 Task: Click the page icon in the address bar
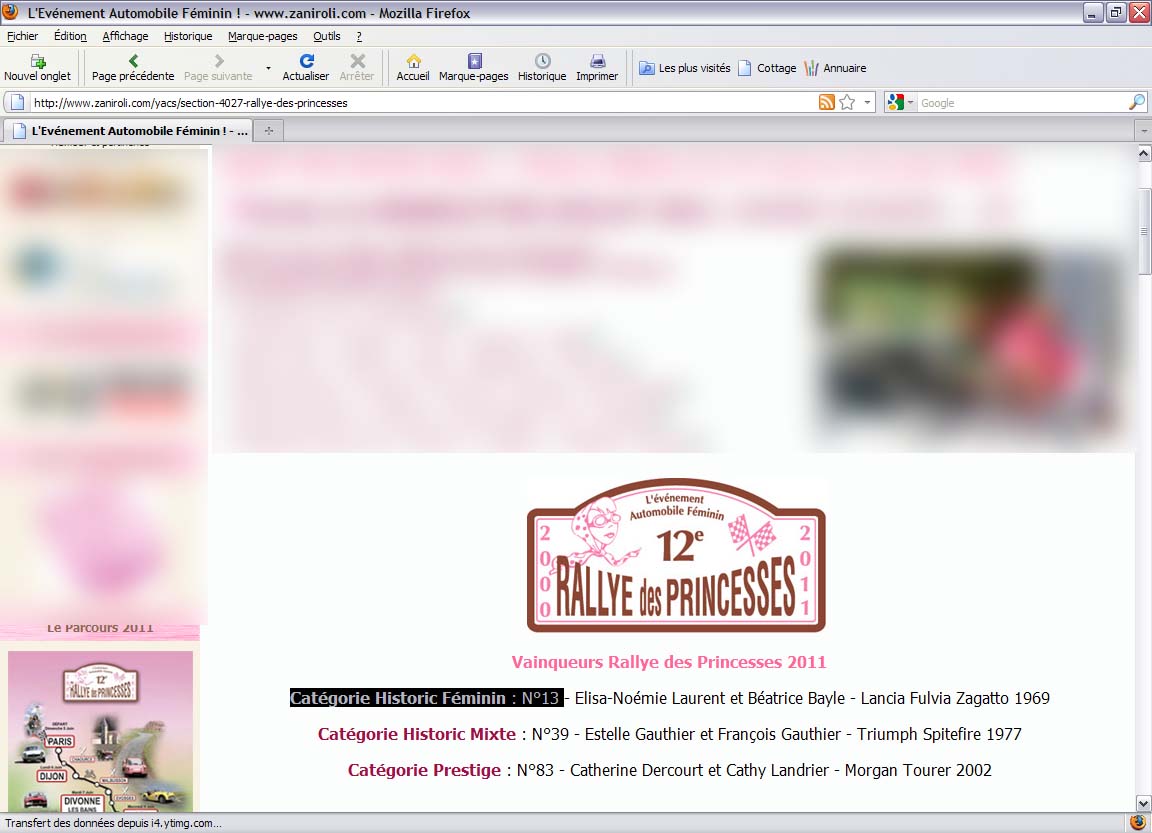tap(17, 103)
